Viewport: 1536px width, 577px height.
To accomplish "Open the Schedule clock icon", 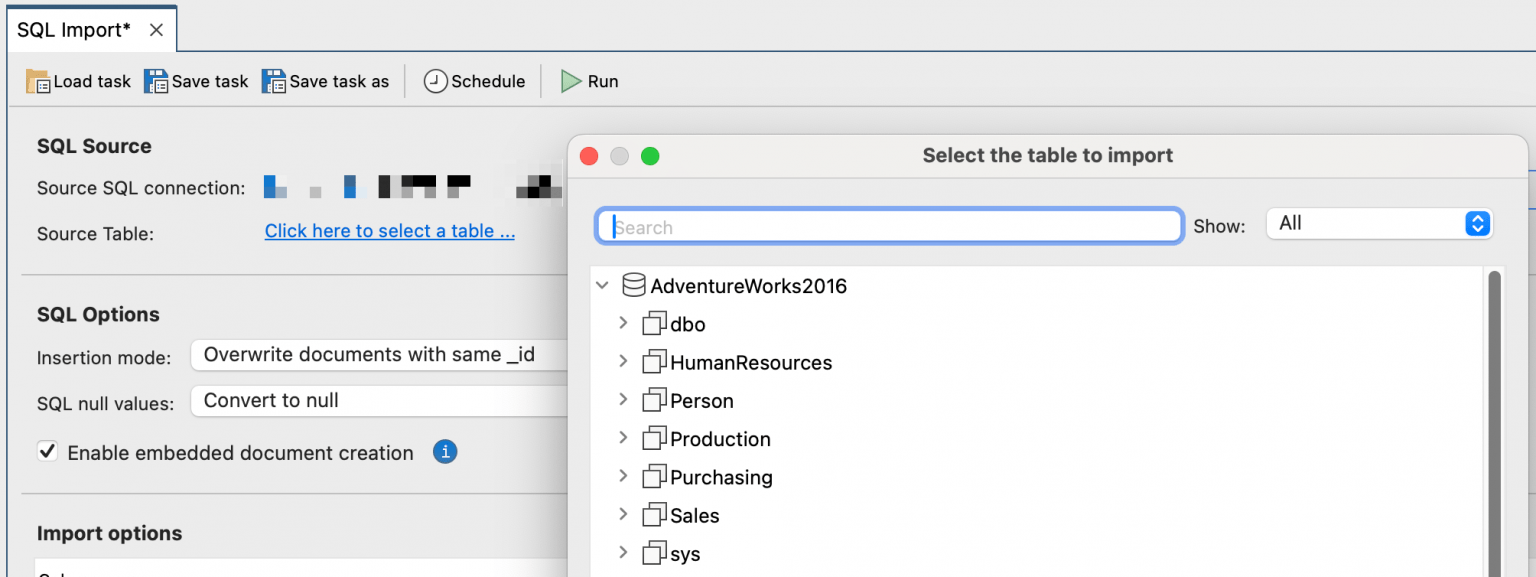I will click(x=435, y=82).
